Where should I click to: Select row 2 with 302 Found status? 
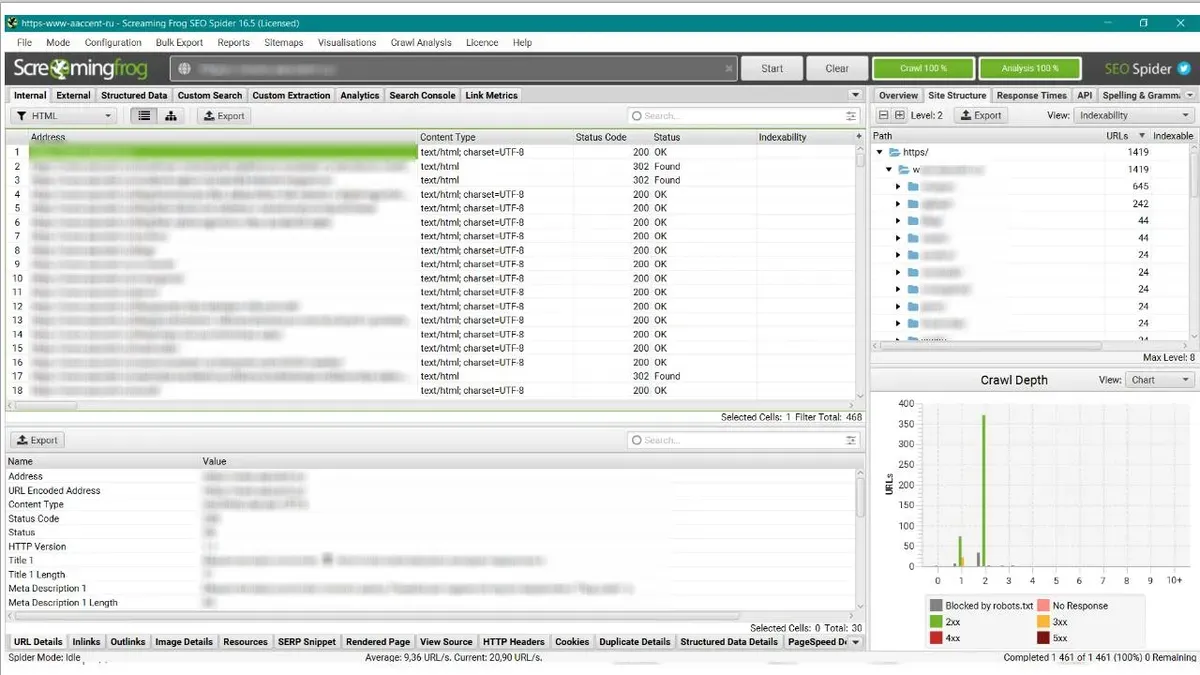[x=433, y=166]
